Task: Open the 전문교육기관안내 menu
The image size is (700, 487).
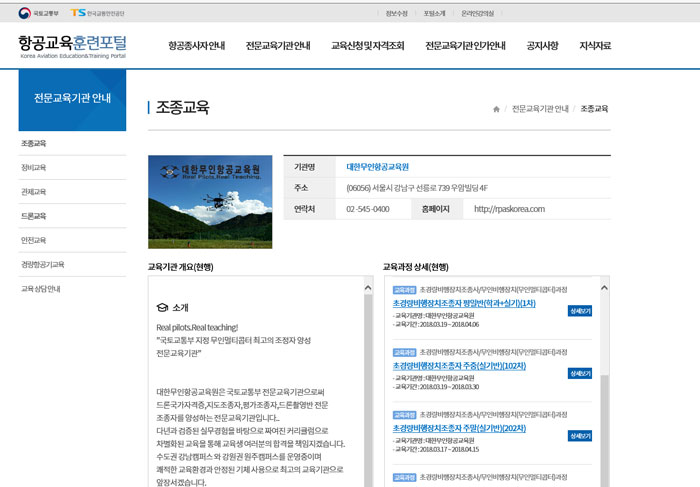Action: coord(278,46)
